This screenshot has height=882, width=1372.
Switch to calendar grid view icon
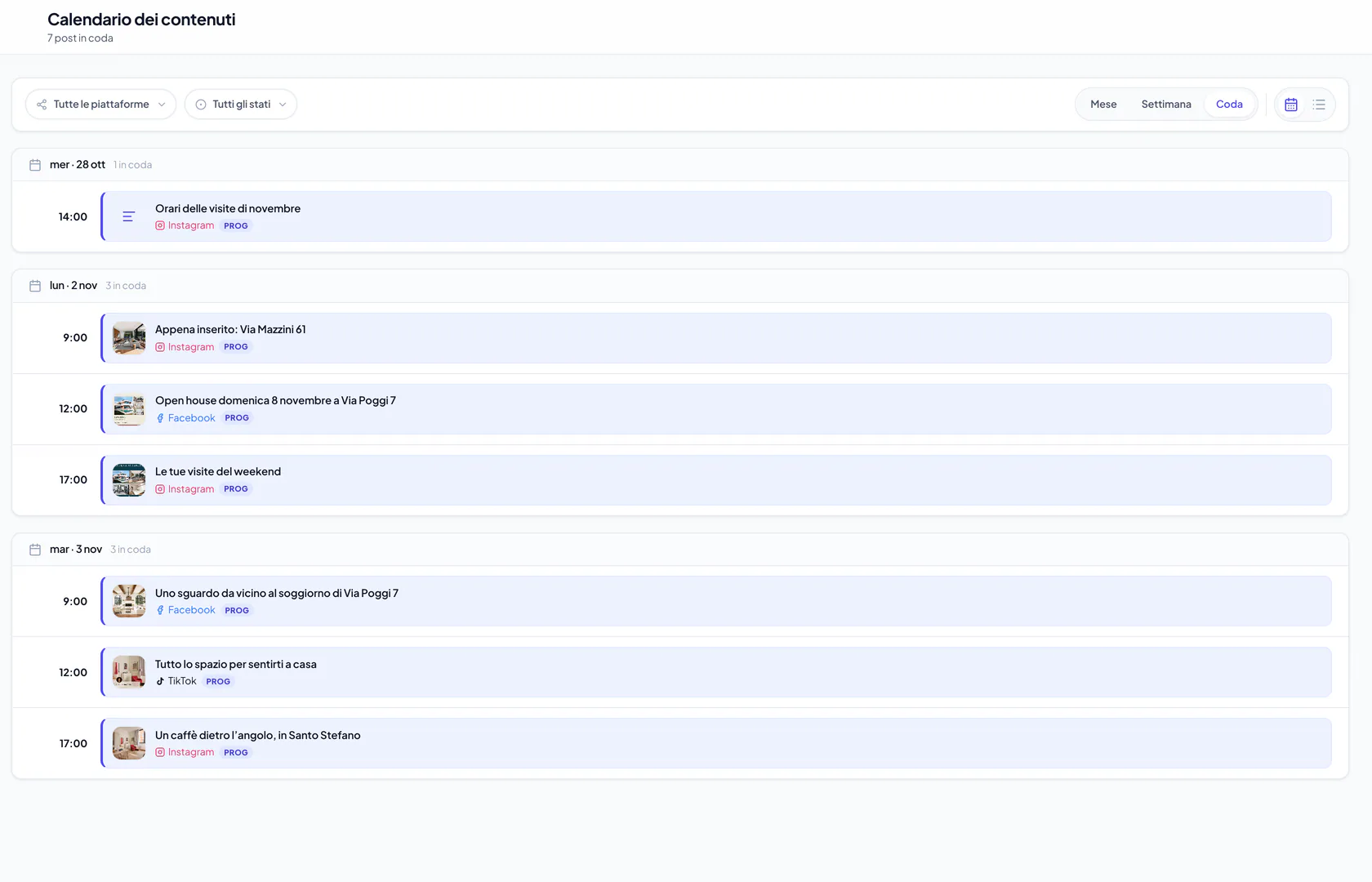(x=1291, y=105)
